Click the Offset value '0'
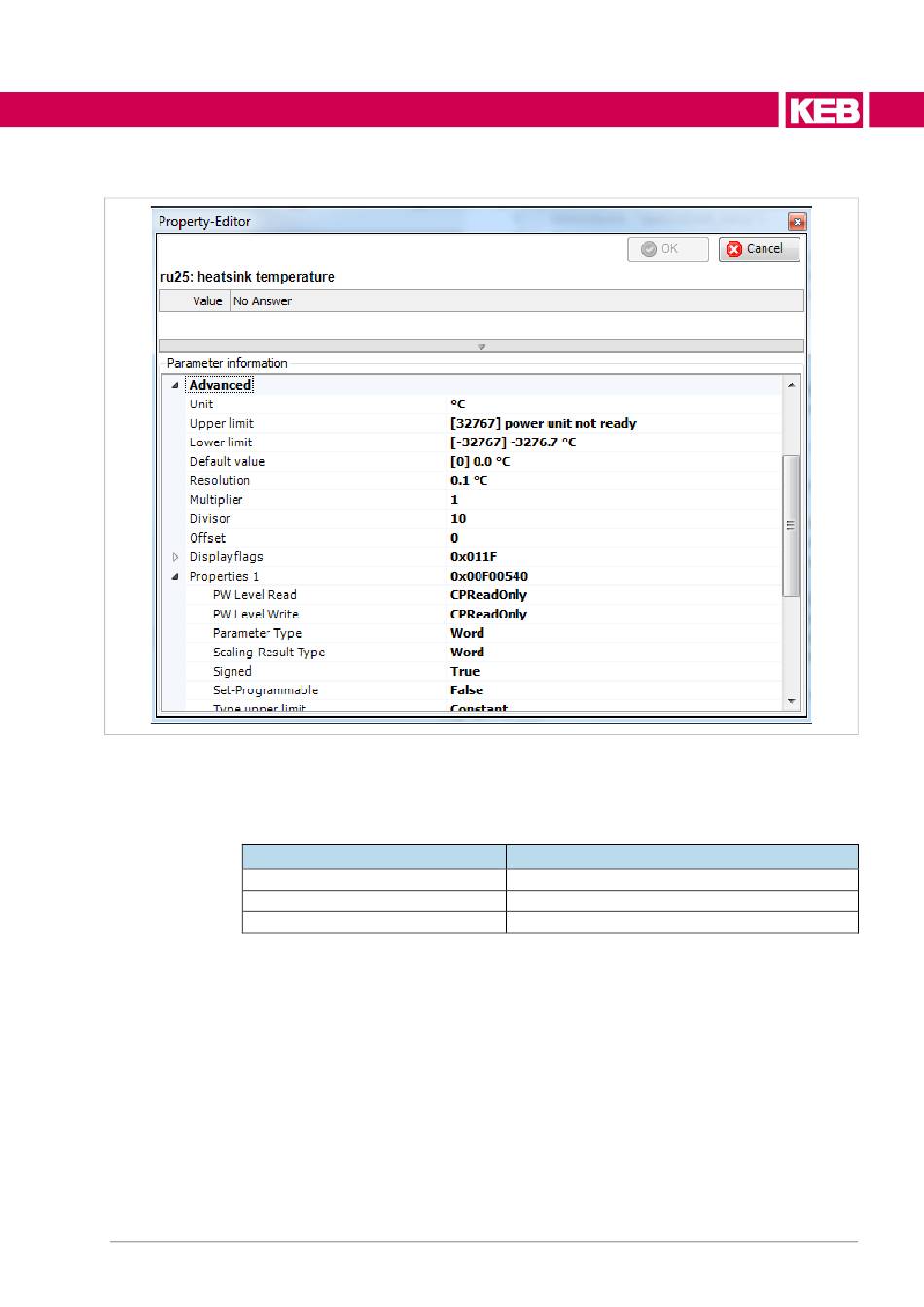This screenshot has height=1307, width=924. click(x=454, y=538)
